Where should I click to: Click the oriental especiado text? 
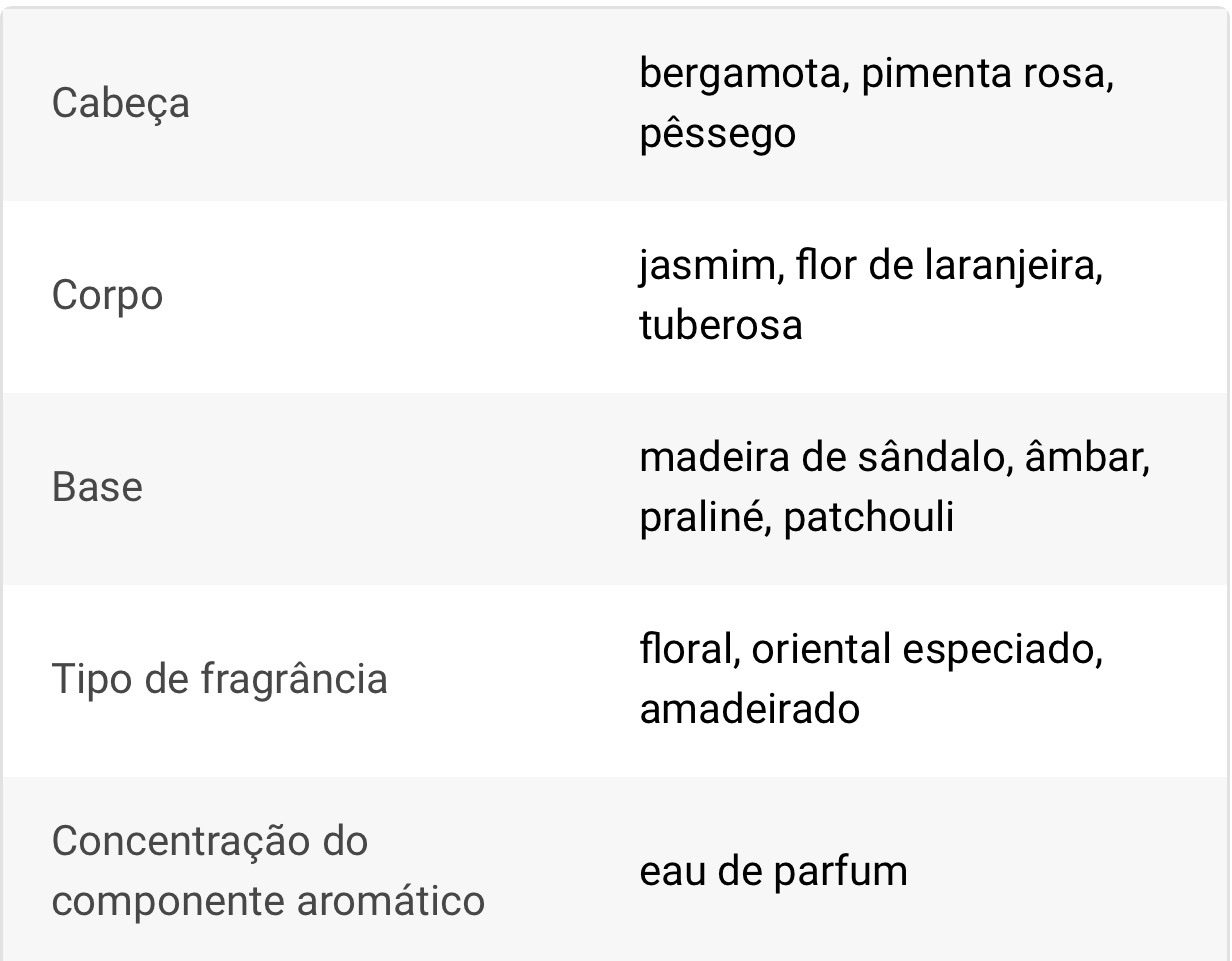[x=923, y=650]
